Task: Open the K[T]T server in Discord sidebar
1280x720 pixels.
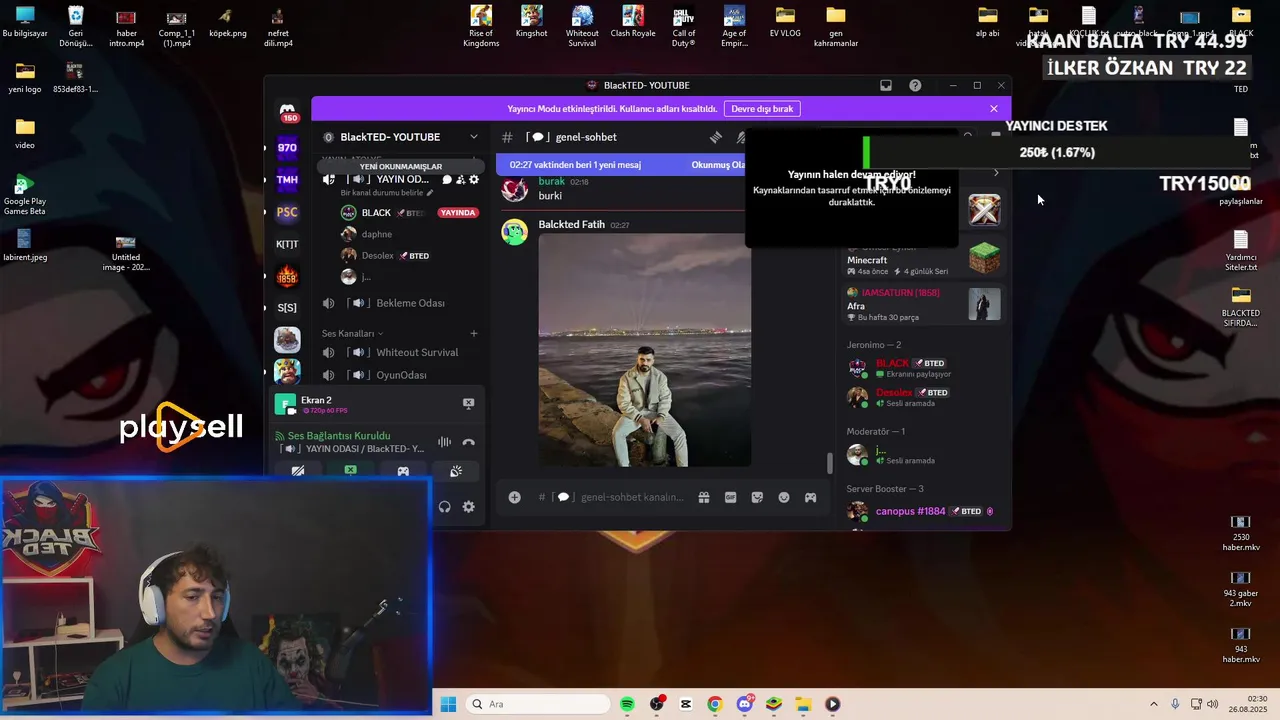Action: (287, 244)
